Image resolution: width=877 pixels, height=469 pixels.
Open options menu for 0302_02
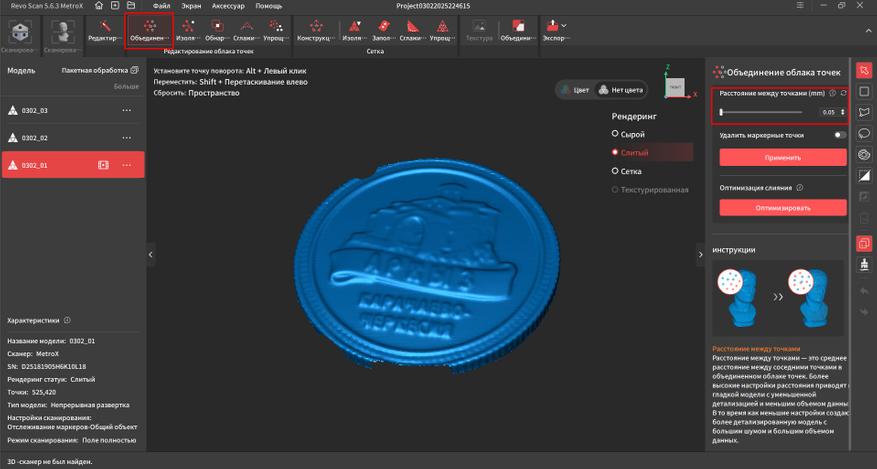click(127, 138)
